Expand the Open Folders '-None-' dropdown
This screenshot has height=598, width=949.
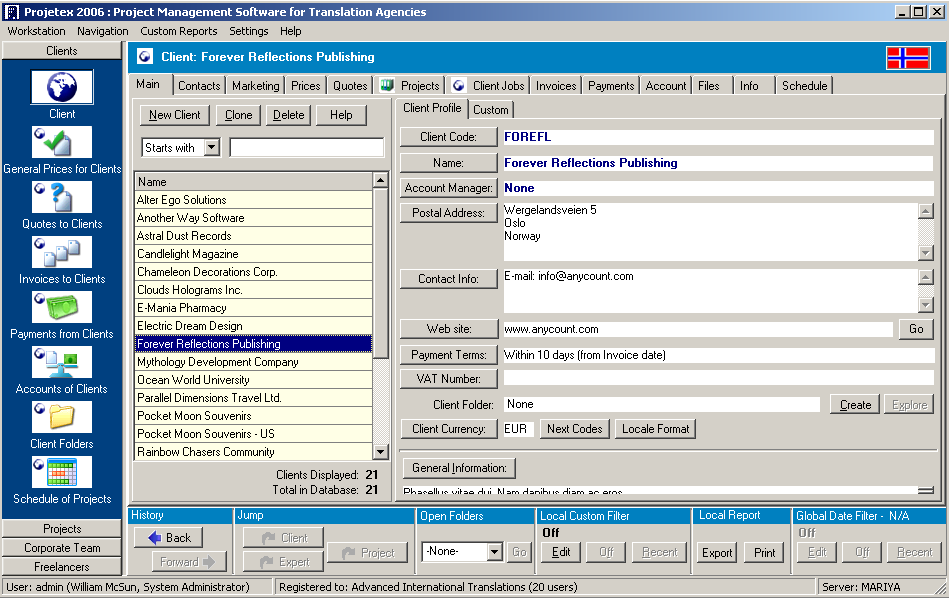(494, 552)
